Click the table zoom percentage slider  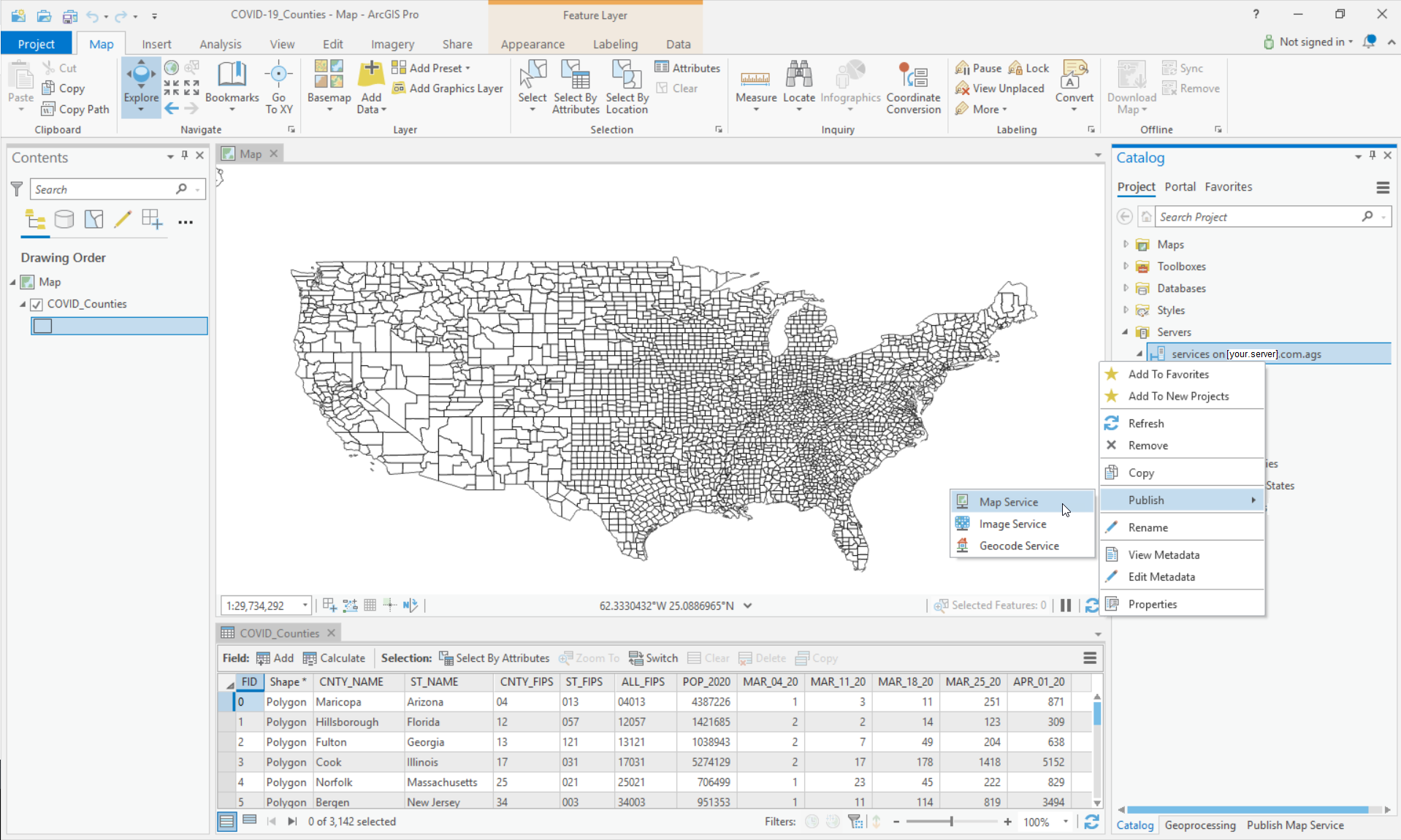point(951,822)
